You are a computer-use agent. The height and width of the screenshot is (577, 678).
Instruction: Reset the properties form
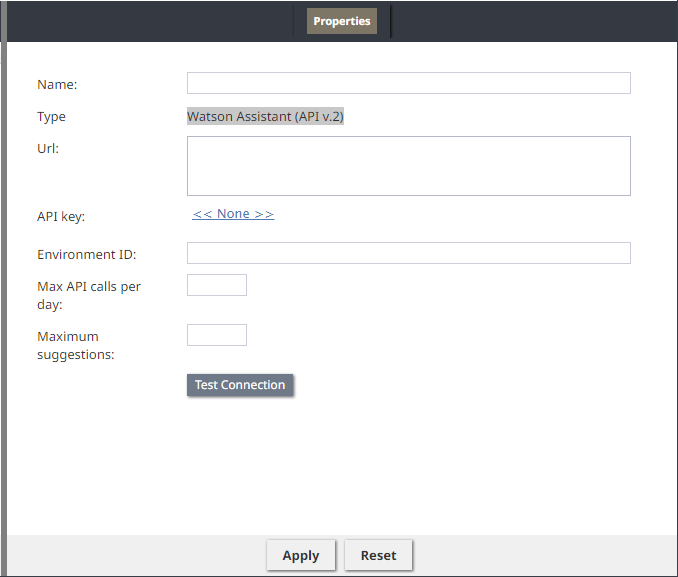pos(378,555)
